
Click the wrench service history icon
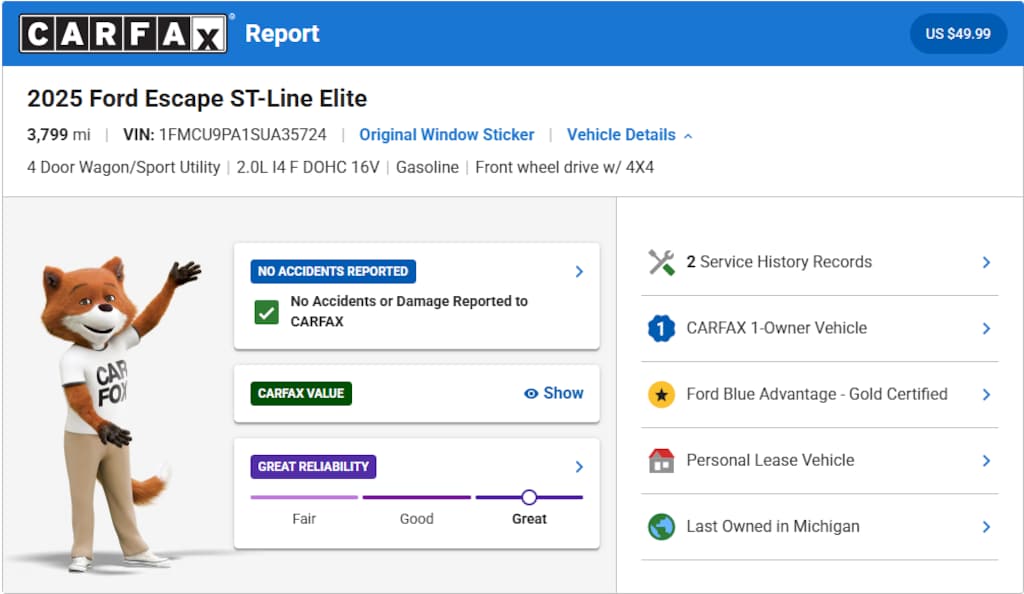(x=661, y=262)
